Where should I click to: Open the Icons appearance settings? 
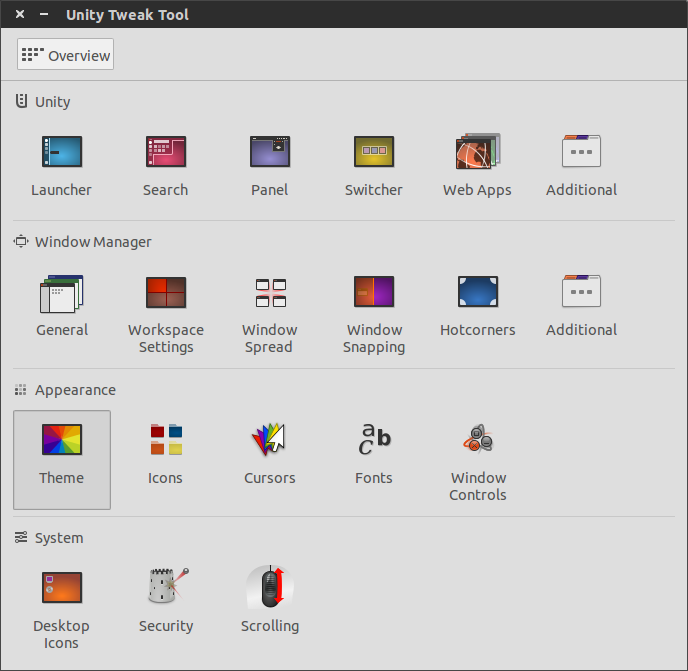166,439
